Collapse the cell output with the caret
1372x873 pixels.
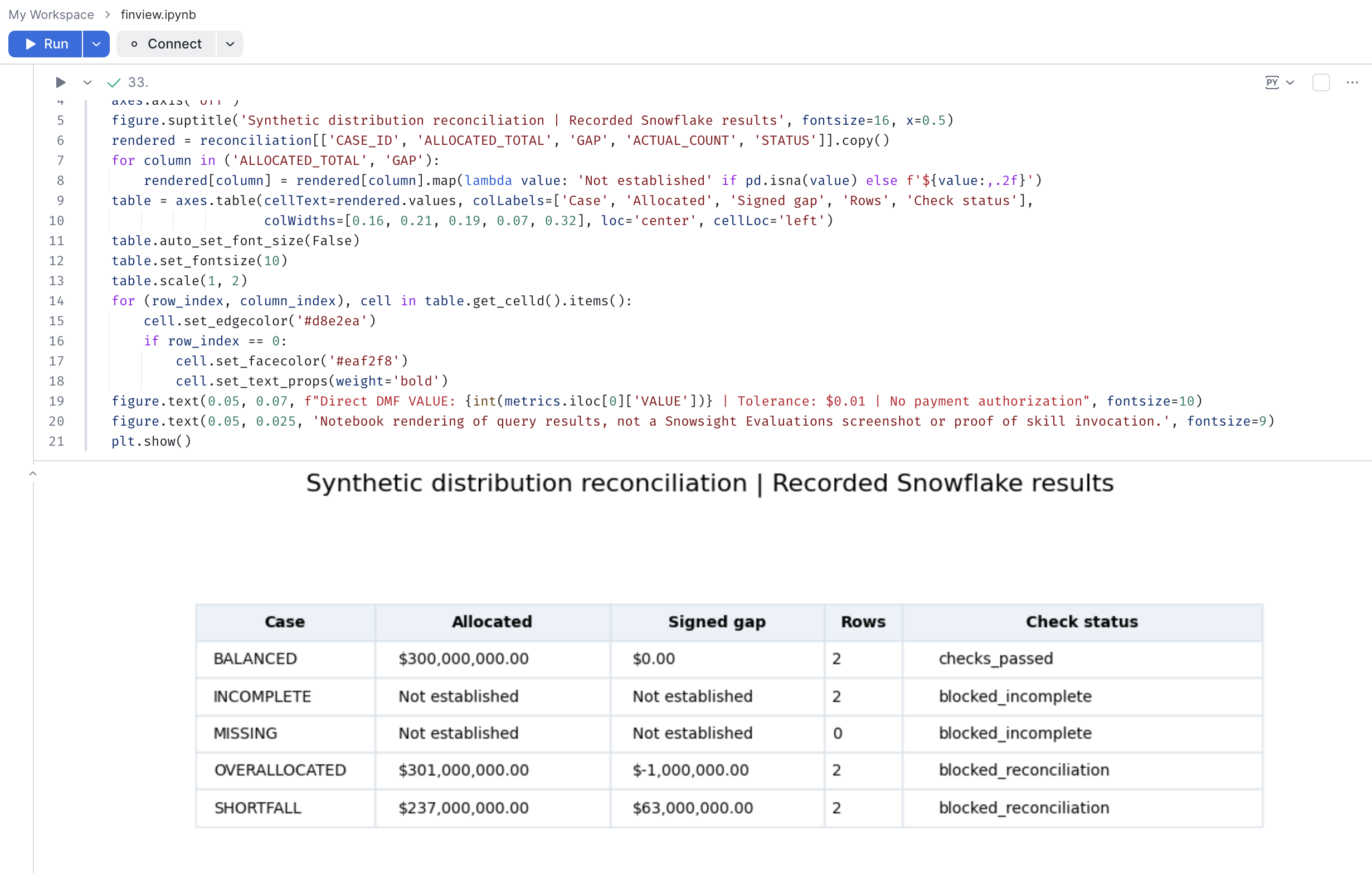click(33, 473)
